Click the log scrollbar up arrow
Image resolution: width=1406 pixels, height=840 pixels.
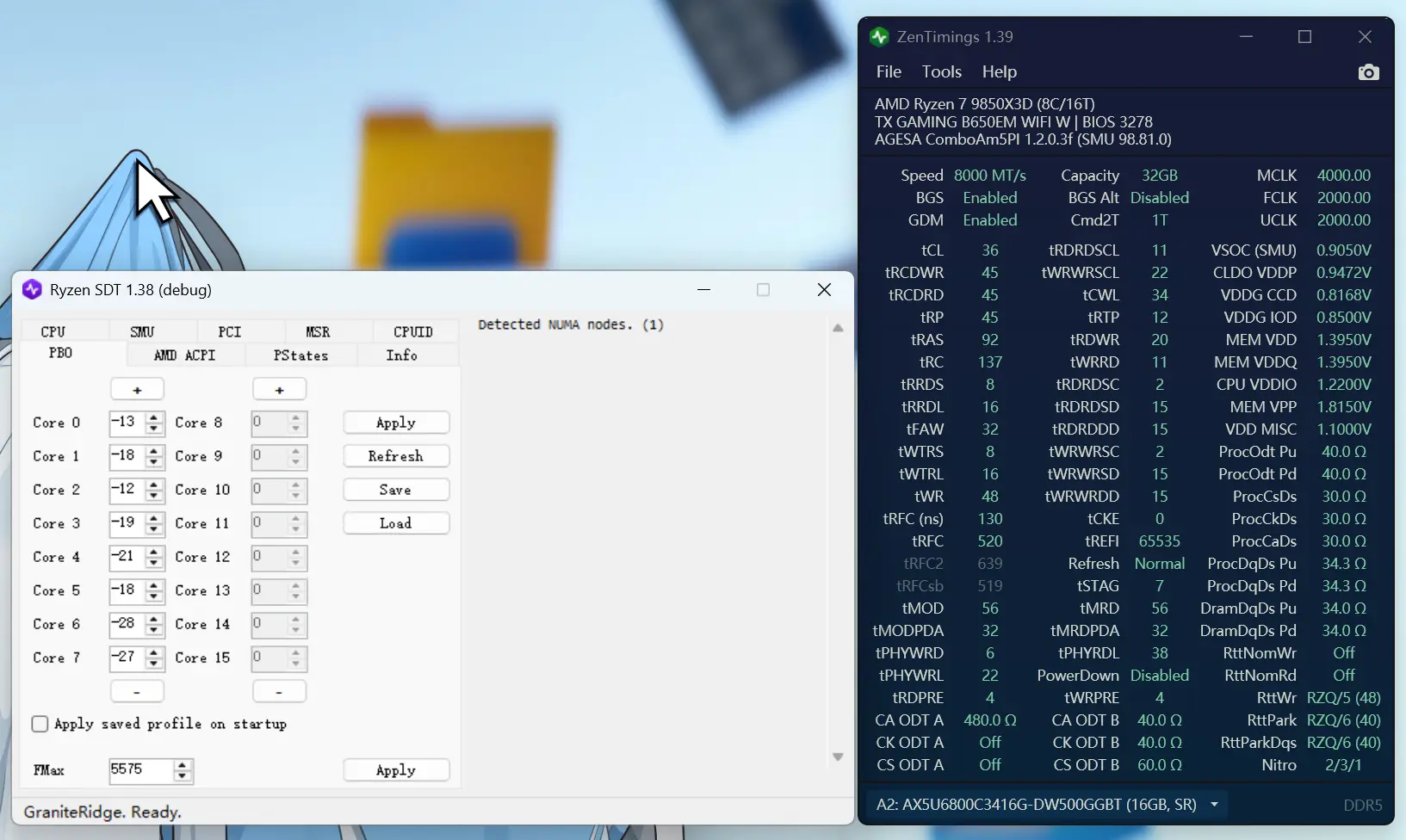(838, 329)
